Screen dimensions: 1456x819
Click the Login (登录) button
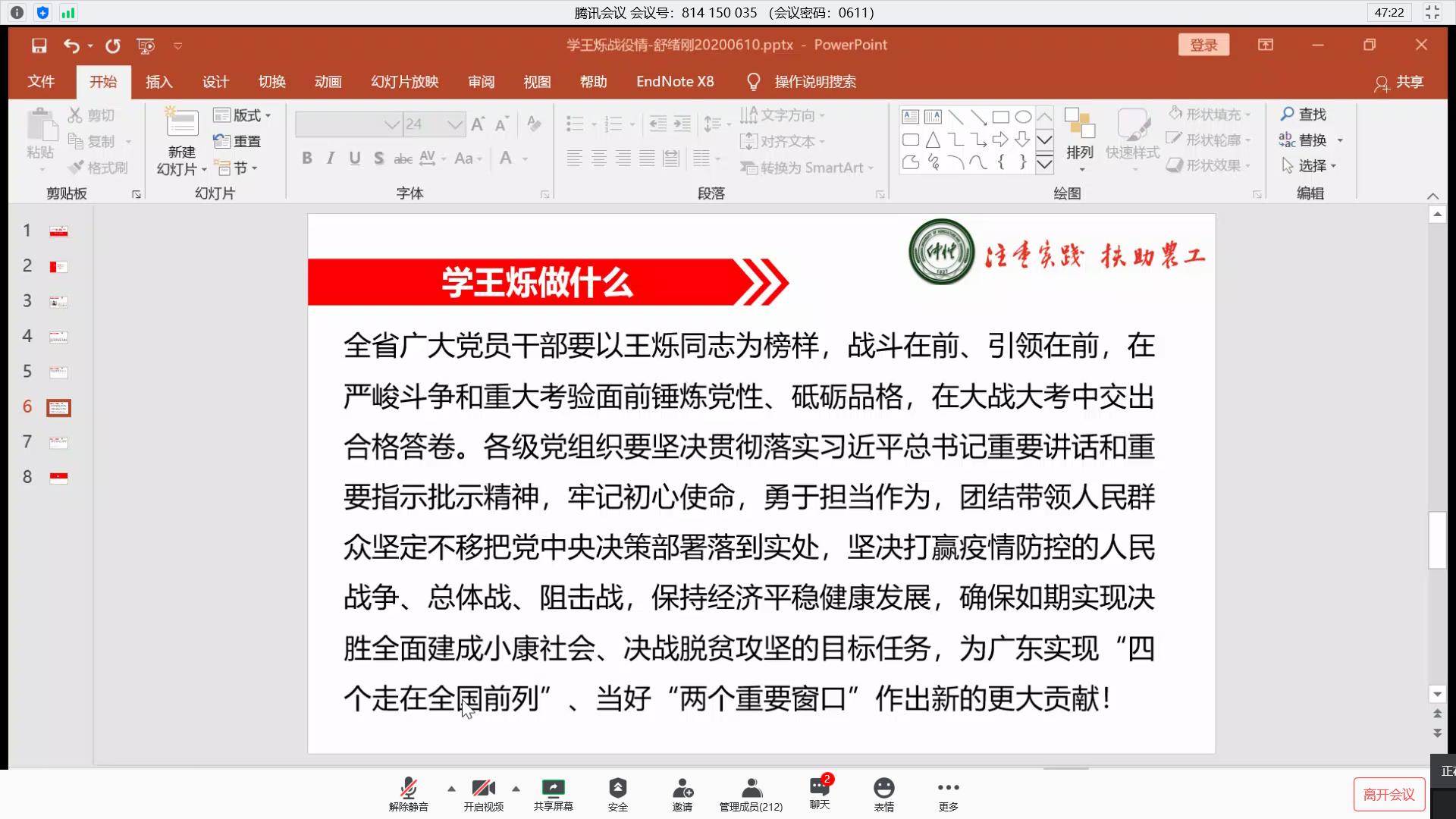pos(1203,45)
